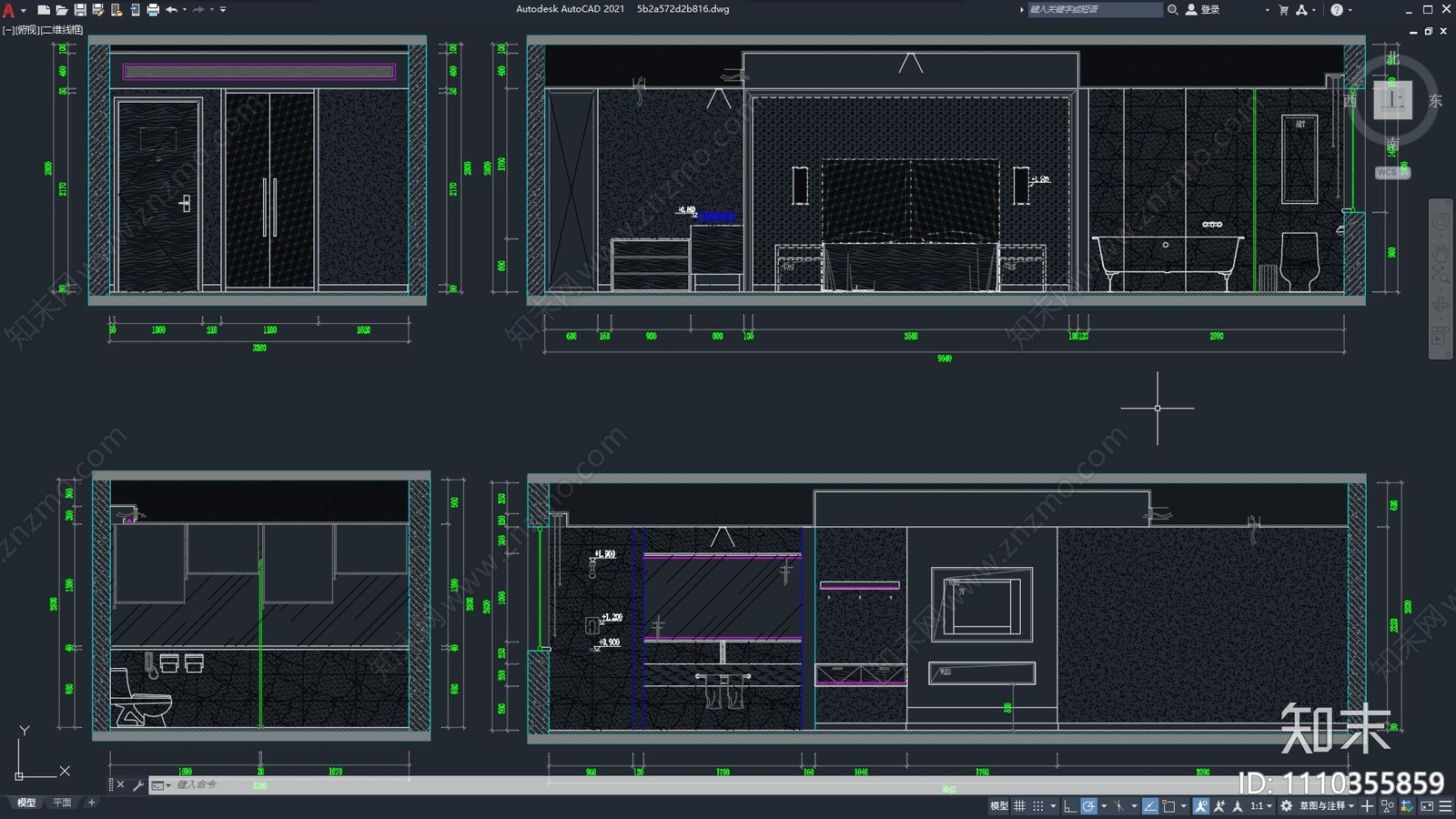The image size is (1456, 819).
Task: Click the Autodesk connect triangle icon
Action: (1301, 9)
